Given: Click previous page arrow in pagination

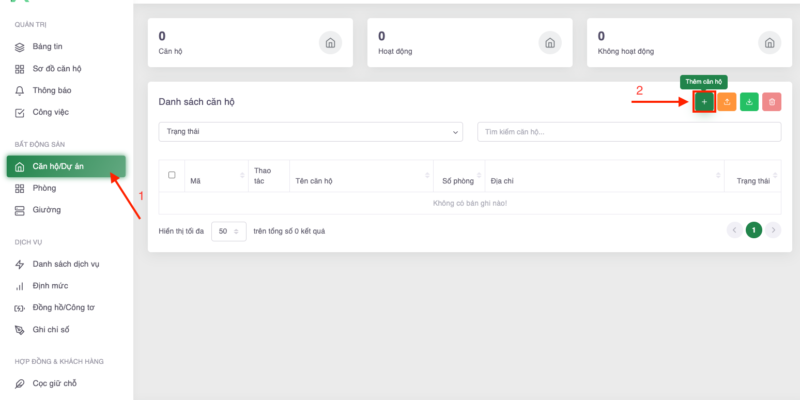Looking at the screenshot, I should [x=734, y=230].
